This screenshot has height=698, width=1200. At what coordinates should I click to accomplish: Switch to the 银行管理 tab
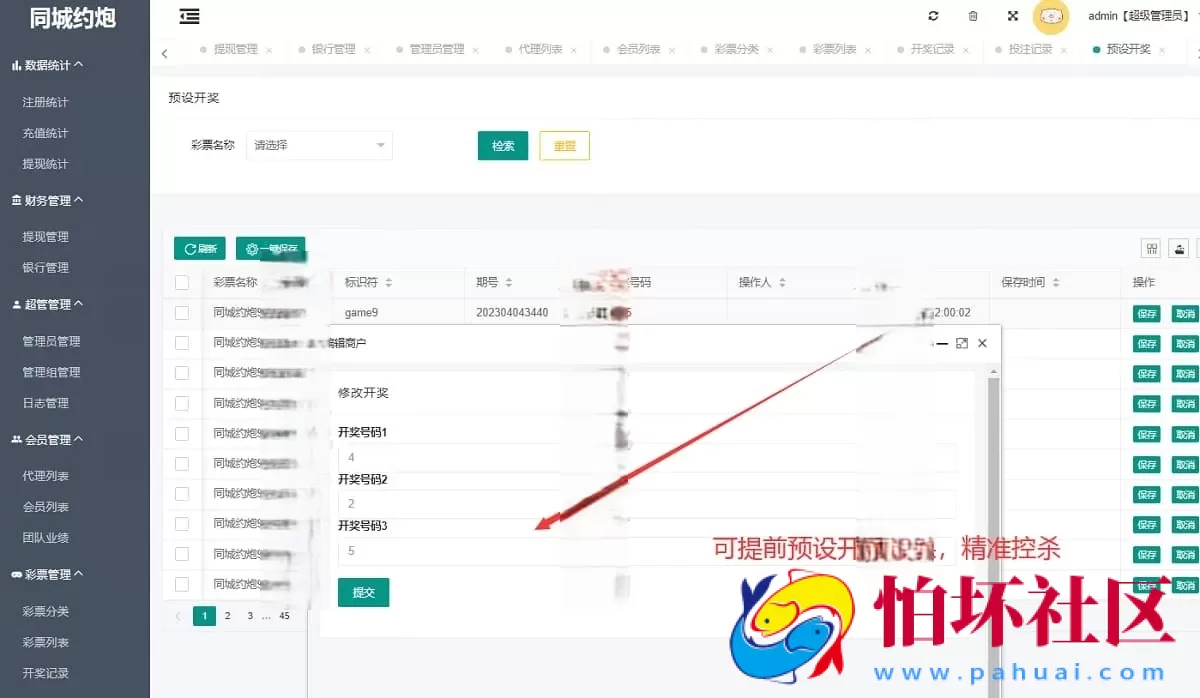[336, 47]
